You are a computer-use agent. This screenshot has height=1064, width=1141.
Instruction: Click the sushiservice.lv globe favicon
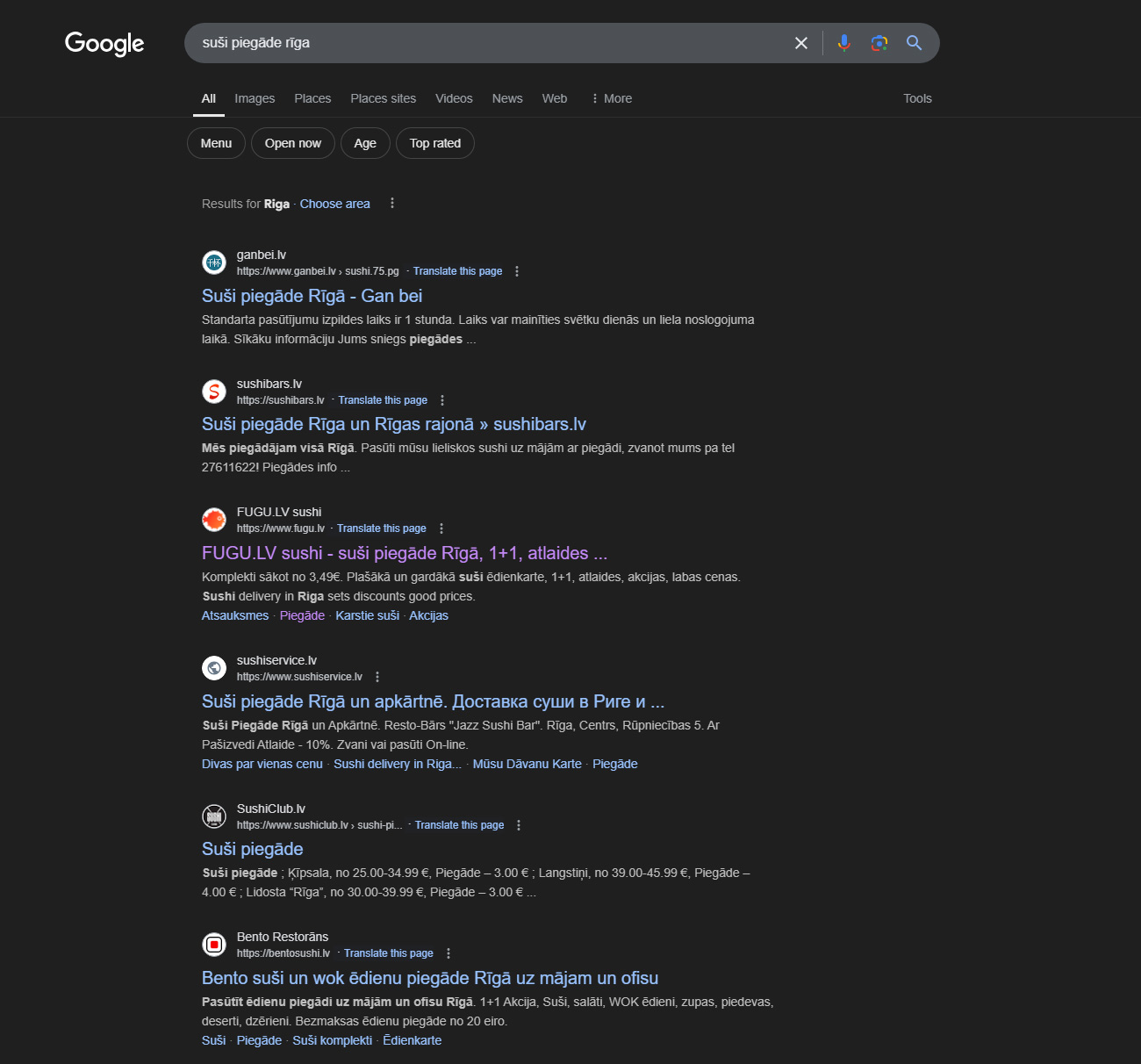coord(214,667)
